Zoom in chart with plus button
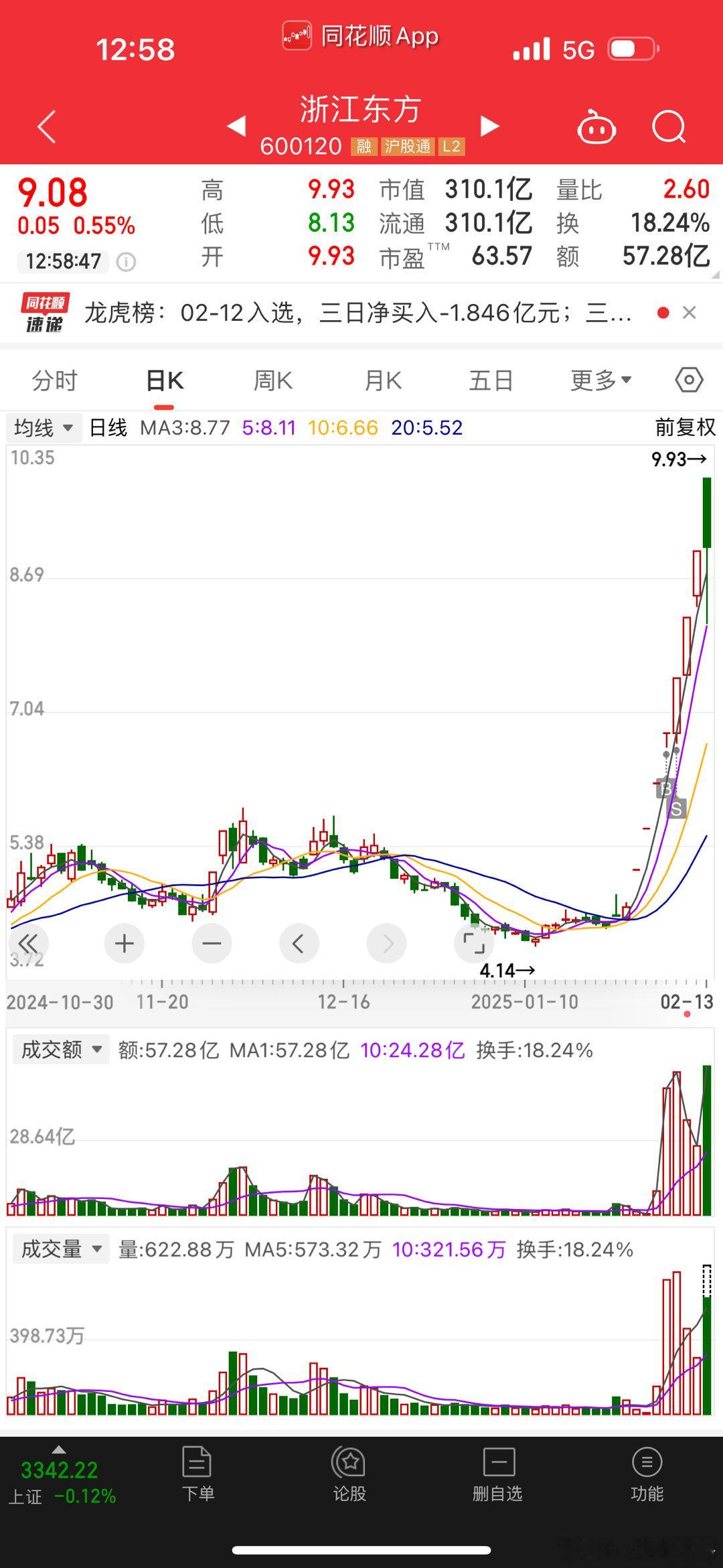This screenshot has height=1568, width=723. (x=125, y=944)
